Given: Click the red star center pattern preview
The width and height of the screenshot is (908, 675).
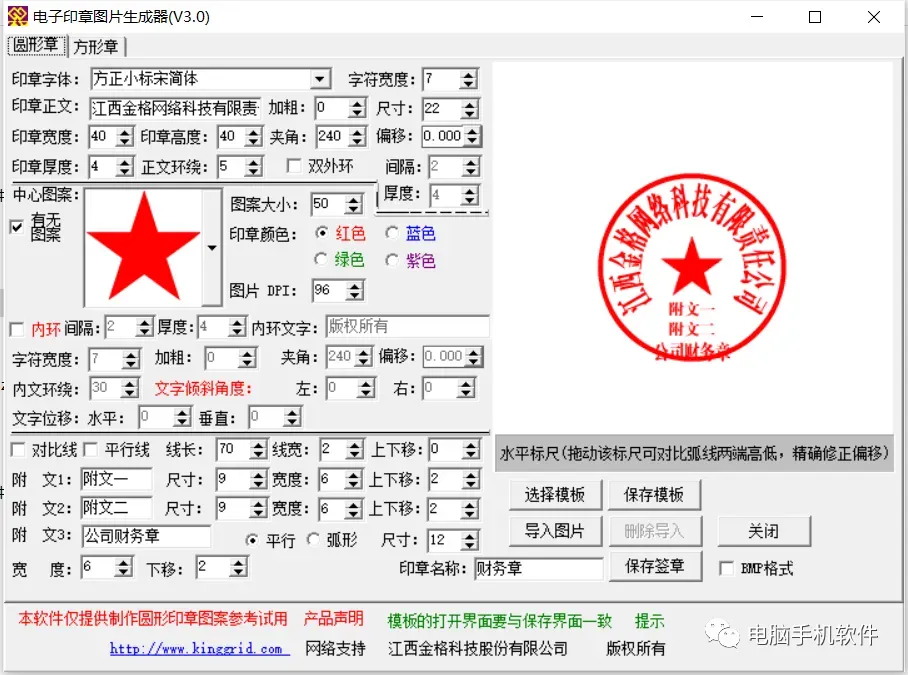Looking at the screenshot, I should pos(144,248).
